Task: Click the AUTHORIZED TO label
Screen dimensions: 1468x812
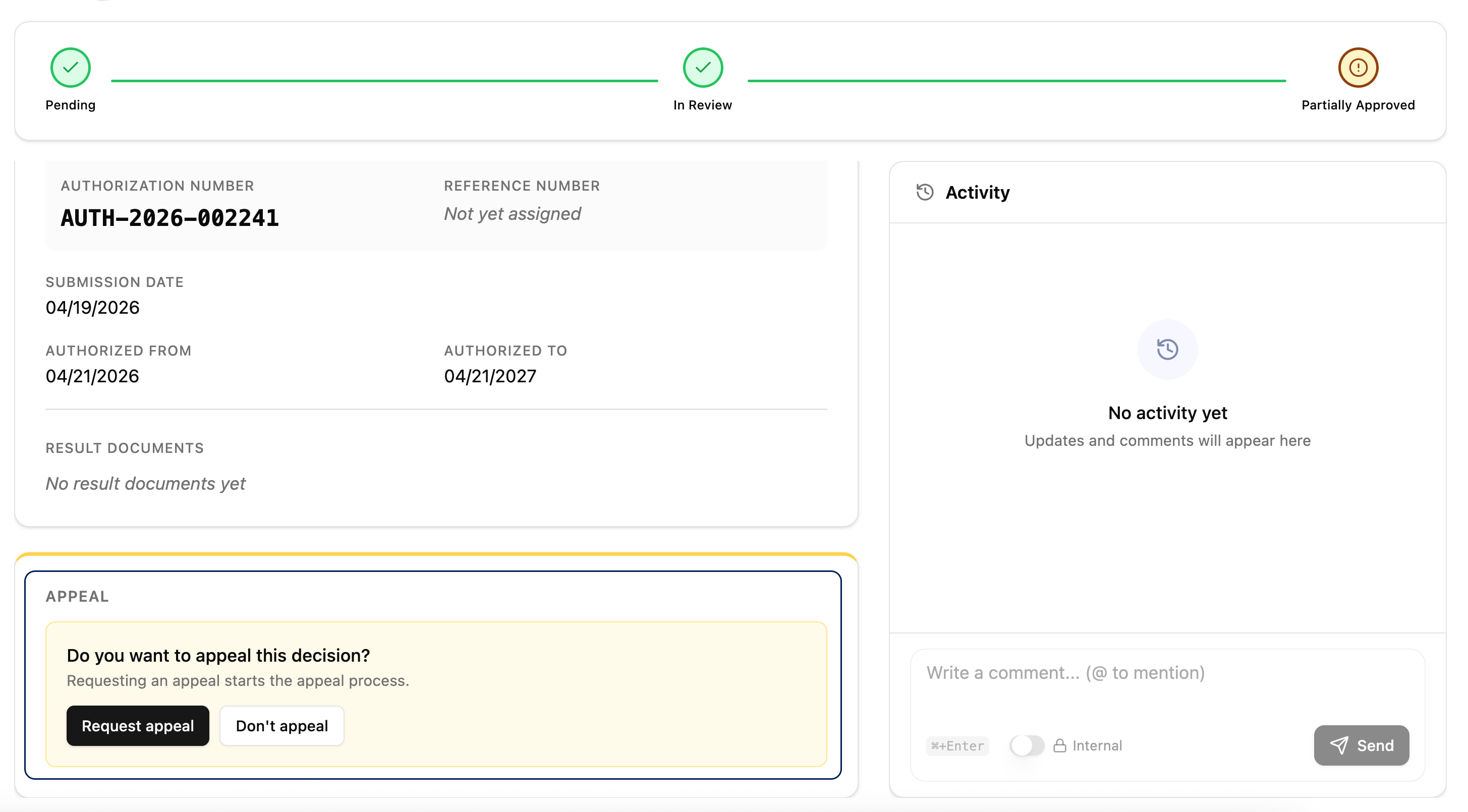Action: point(505,351)
